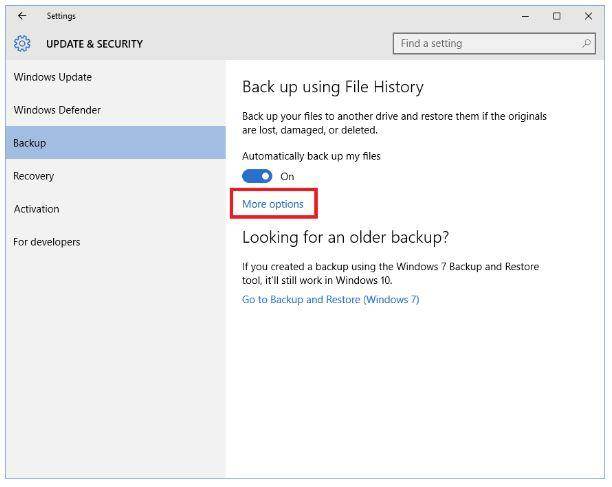Click the Find a setting search box
The image size is (612, 487).
pyautogui.click(x=494, y=43)
